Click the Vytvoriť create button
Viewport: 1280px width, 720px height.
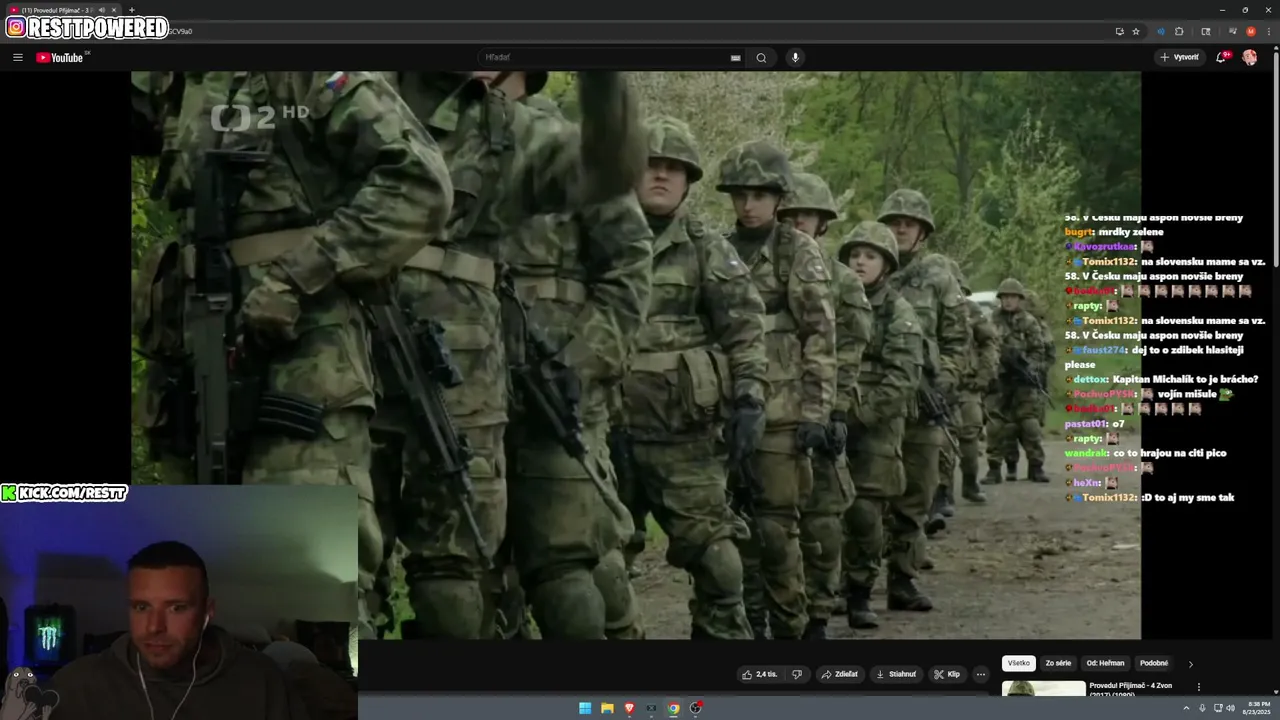pos(1180,57)
